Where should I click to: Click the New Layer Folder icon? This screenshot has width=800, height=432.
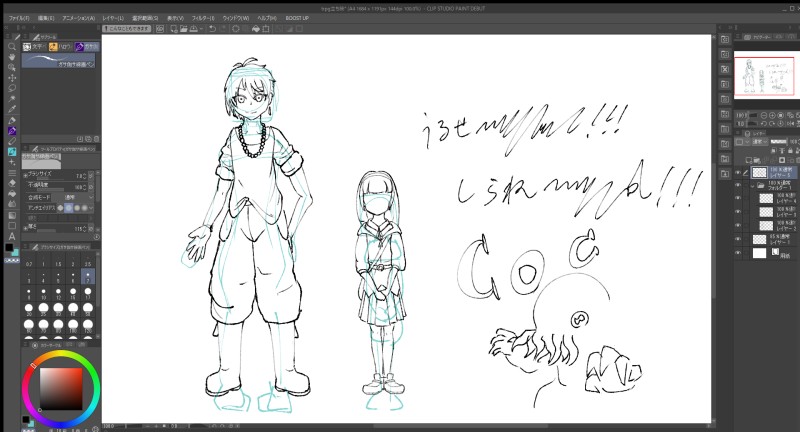click(757, 160)
